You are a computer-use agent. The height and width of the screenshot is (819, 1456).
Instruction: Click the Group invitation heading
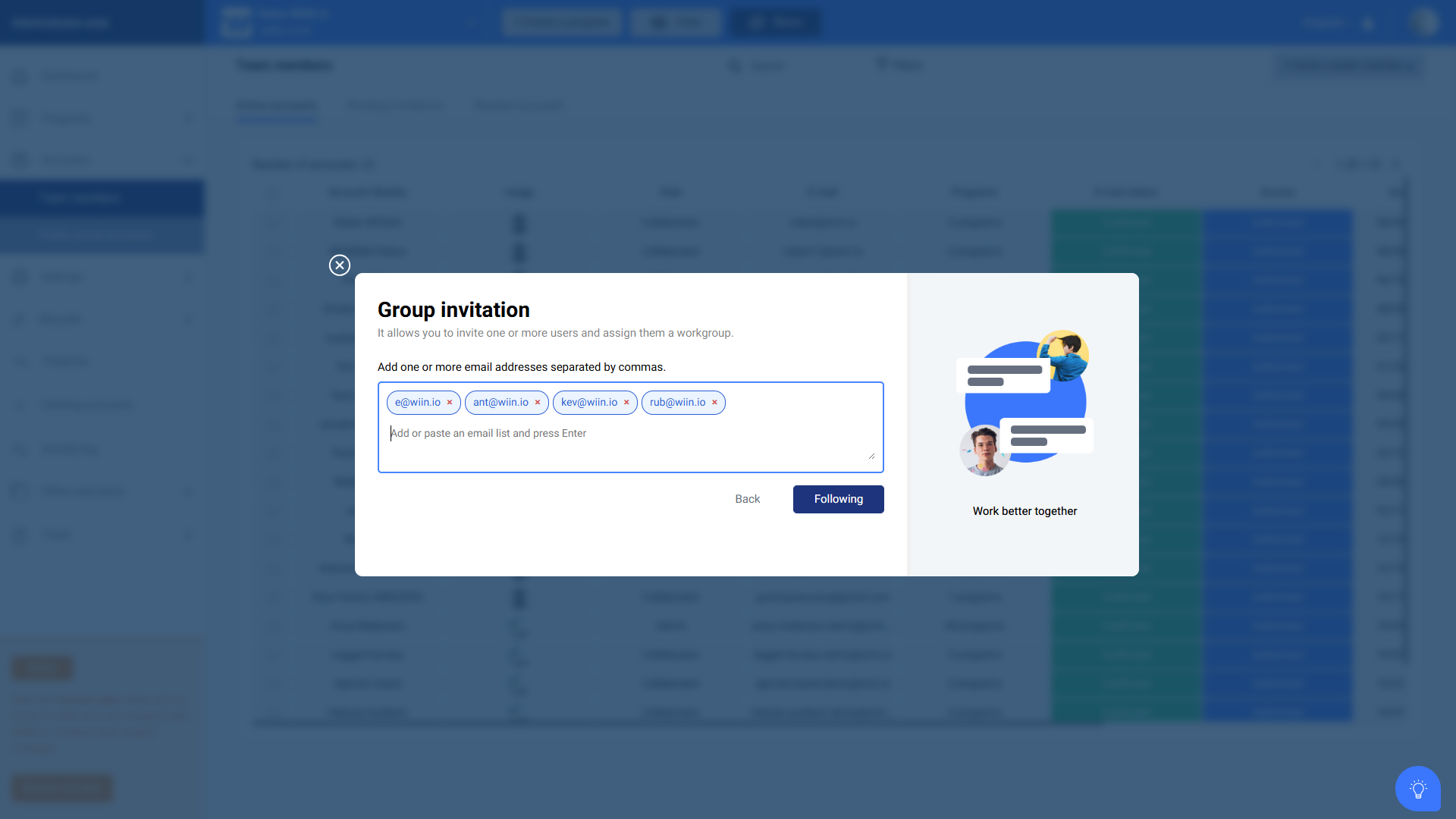(x=453, y=309)
